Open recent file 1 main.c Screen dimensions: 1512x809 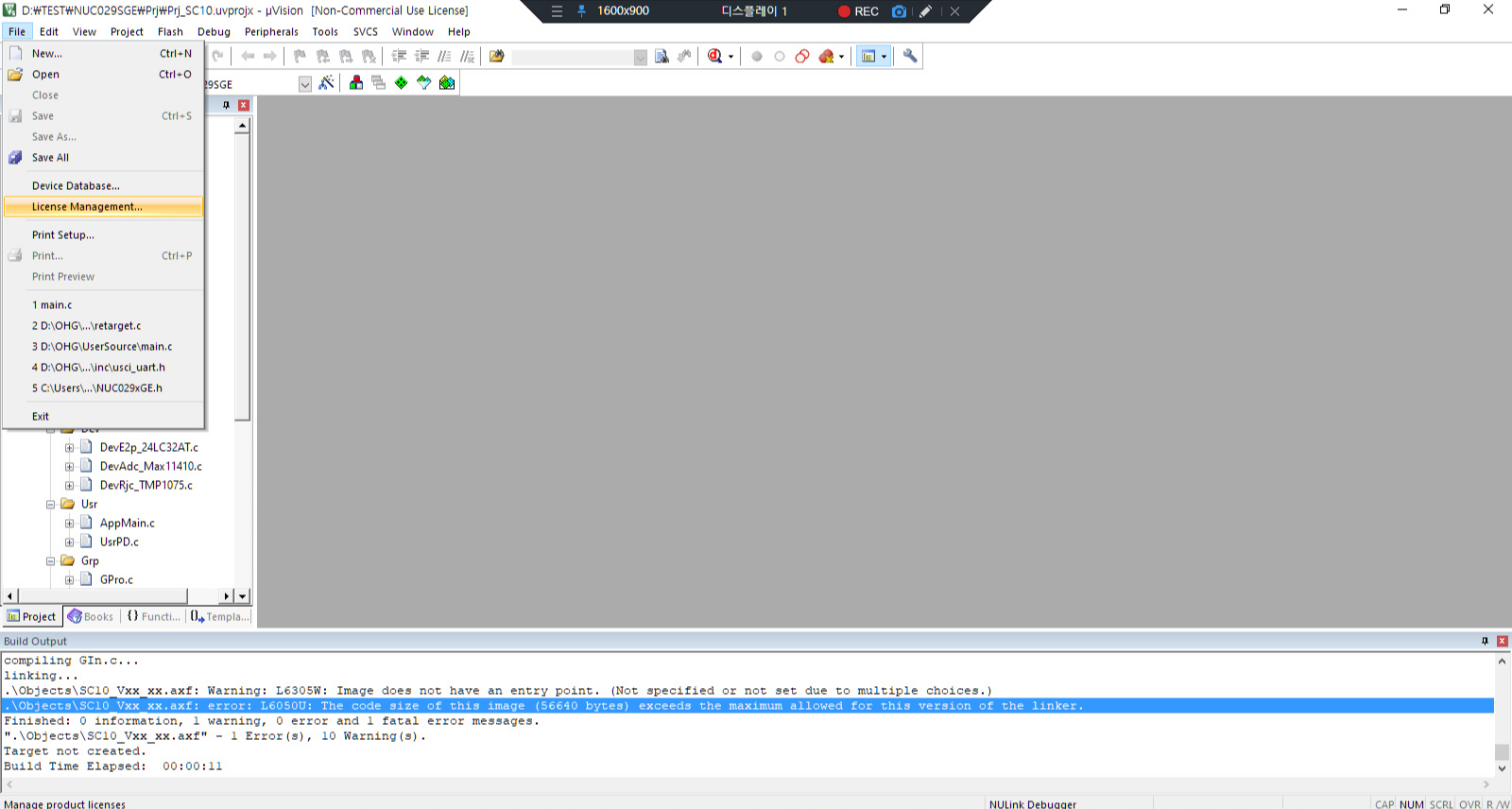tap(103, 305)
